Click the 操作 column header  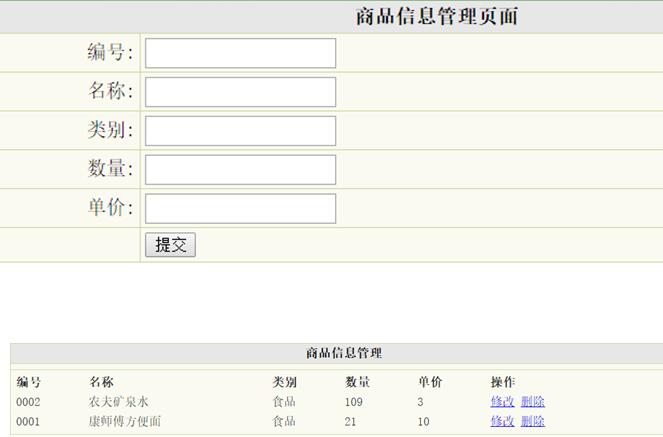point(503,382)
